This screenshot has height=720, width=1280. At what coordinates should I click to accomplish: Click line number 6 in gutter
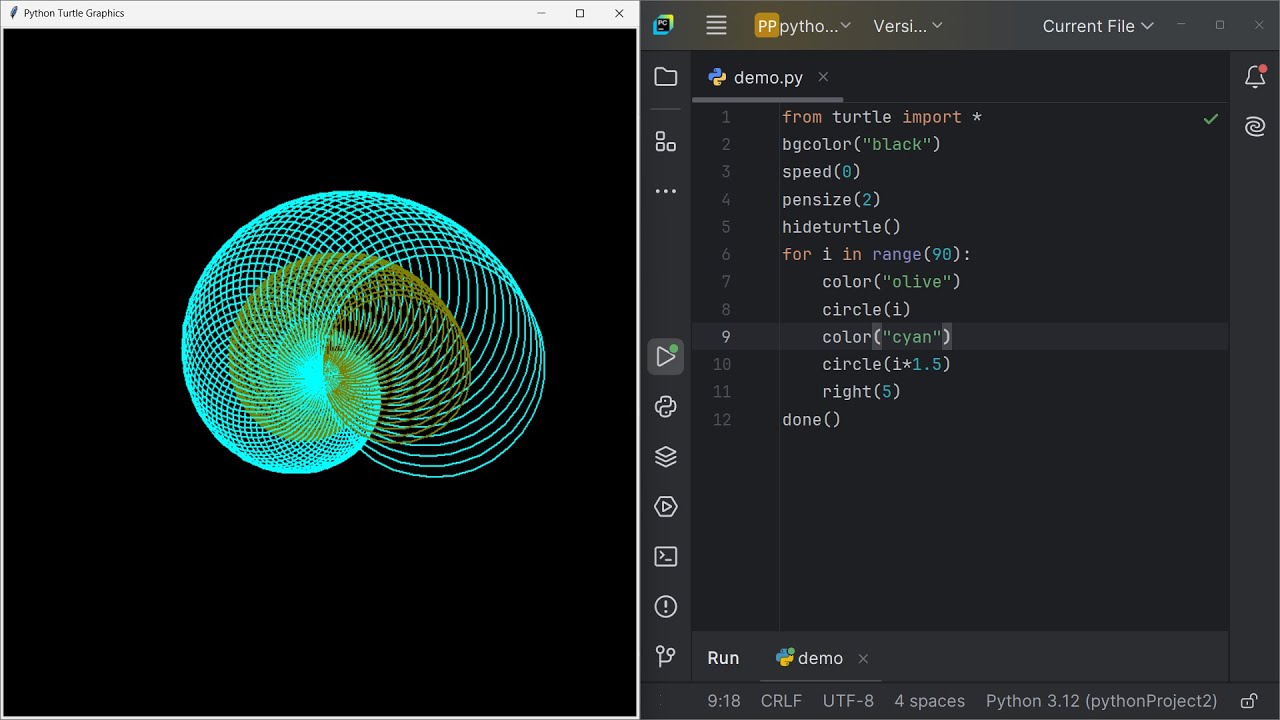click(x=726, y=255)
